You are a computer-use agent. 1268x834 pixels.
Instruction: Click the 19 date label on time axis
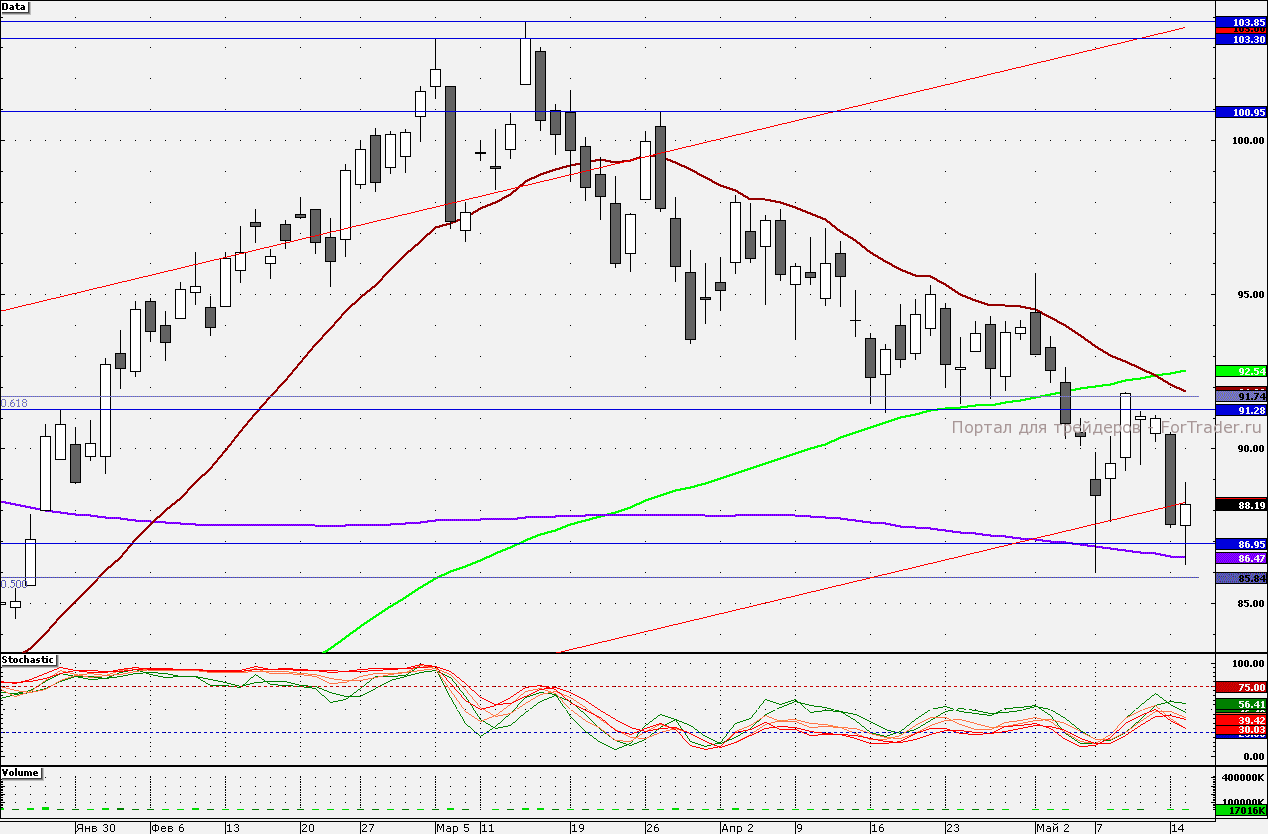(x=577, y=828)
